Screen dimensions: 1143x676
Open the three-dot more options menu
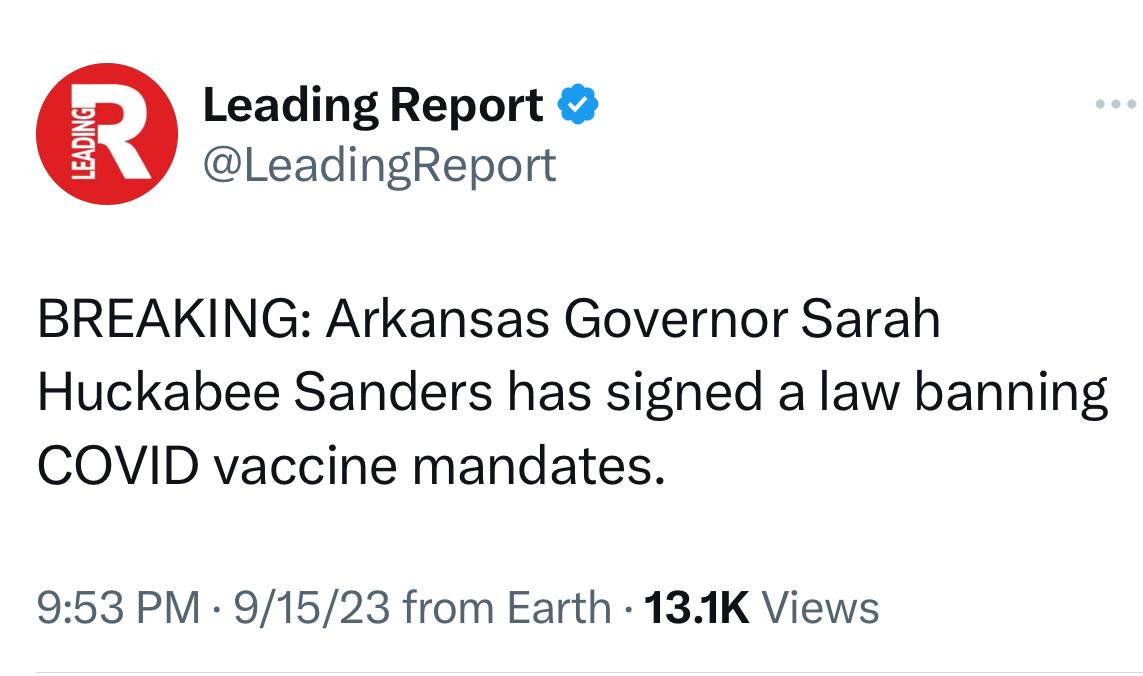coord(1115,104)
